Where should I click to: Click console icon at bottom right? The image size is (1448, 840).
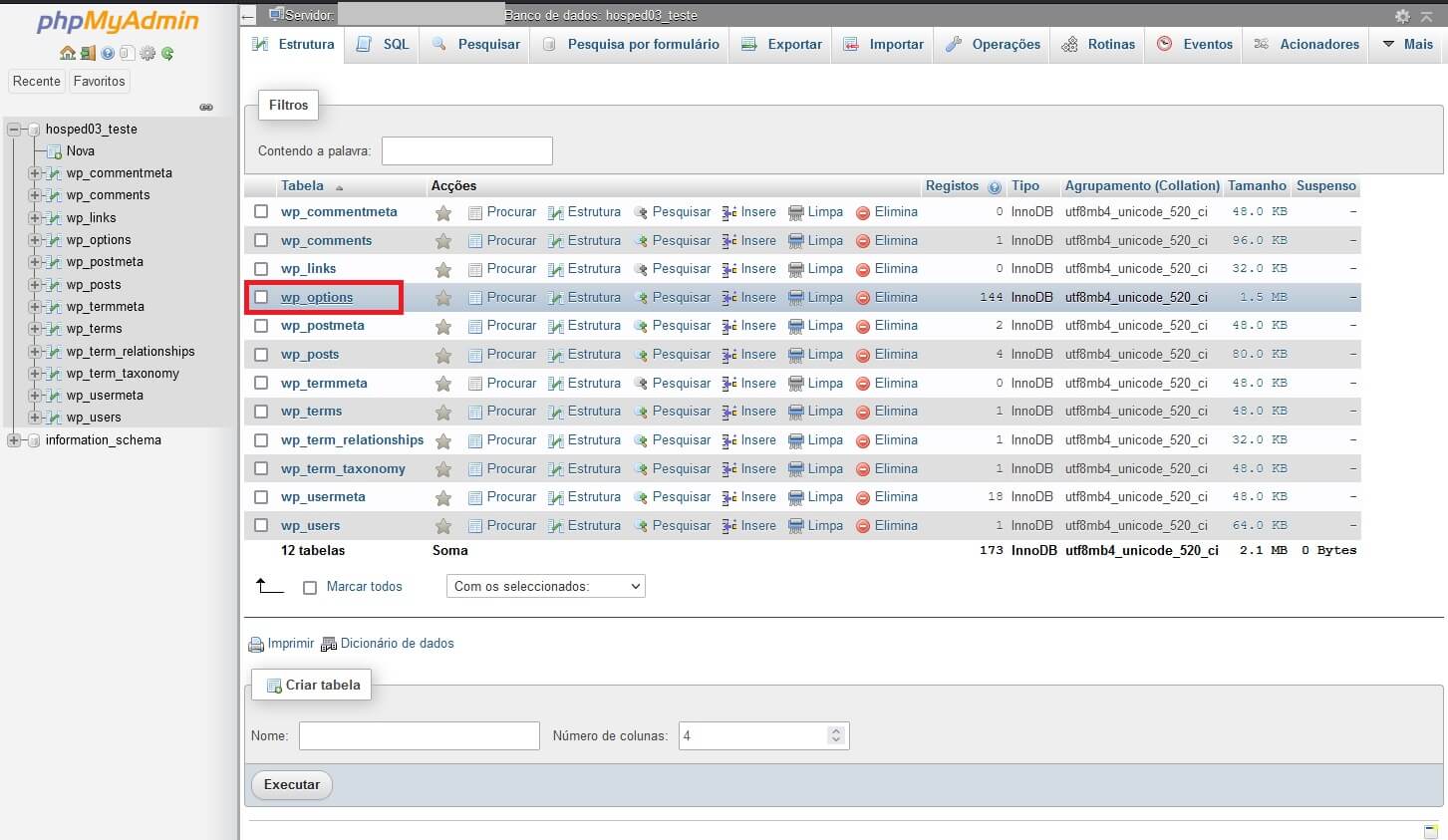click(1431, 831)
